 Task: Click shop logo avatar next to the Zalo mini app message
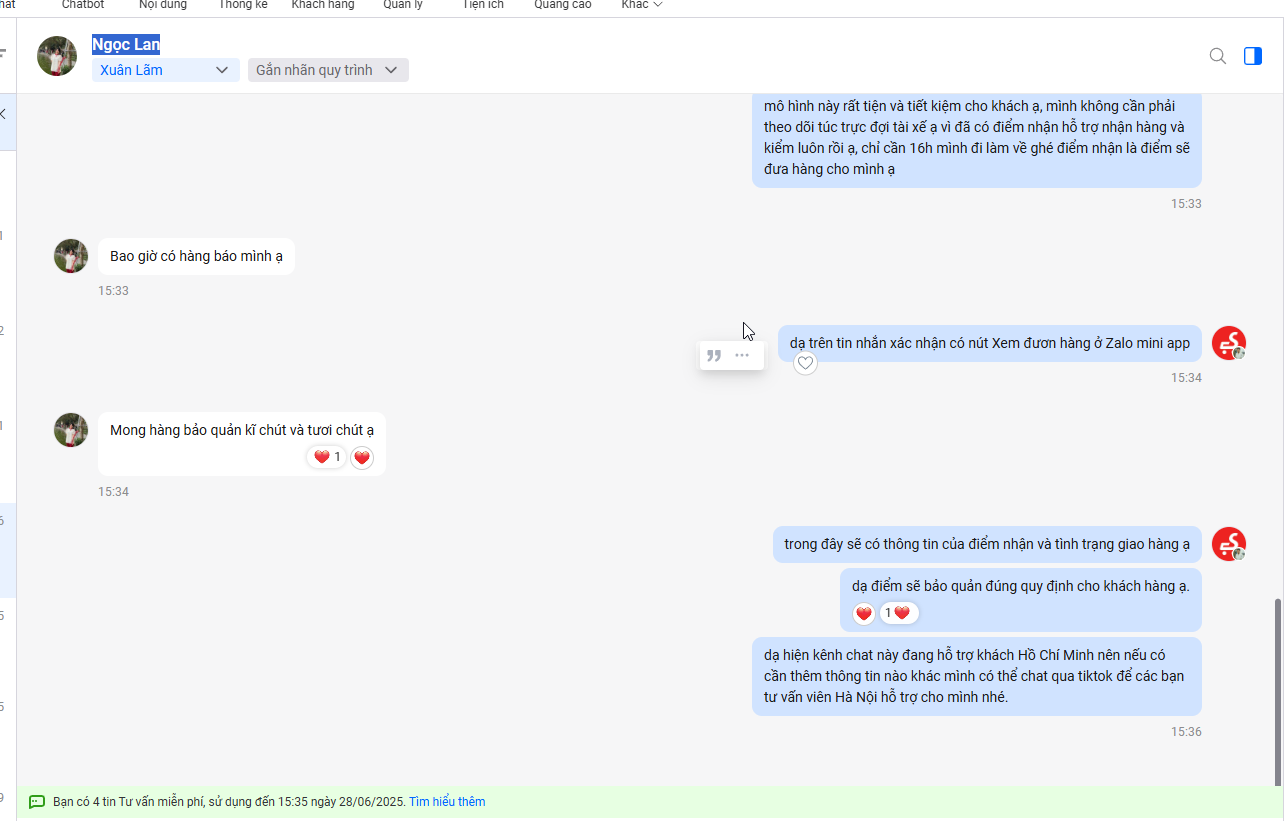[1229, 343]
